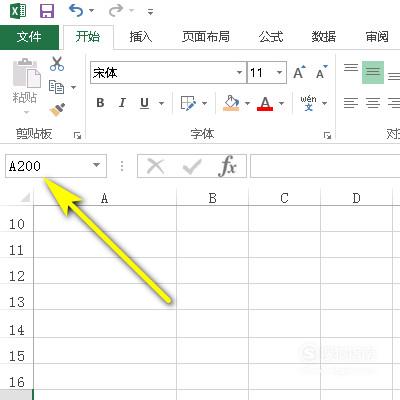Click the fx Insert Function icon
The width and height of the screenshot is (400, 400).
pyautogui.click(x=228, y=166)
